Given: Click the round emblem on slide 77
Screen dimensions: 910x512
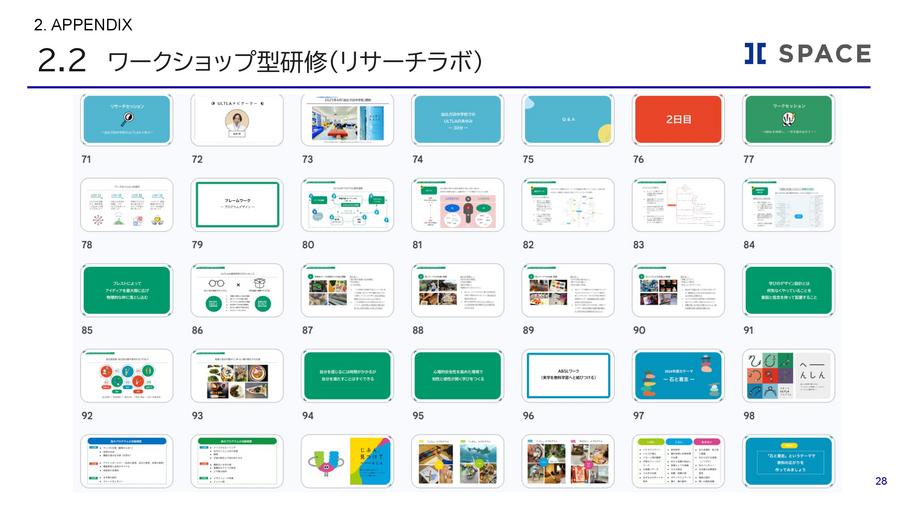Looking at the screenshot, I should [x=789, y=117].
